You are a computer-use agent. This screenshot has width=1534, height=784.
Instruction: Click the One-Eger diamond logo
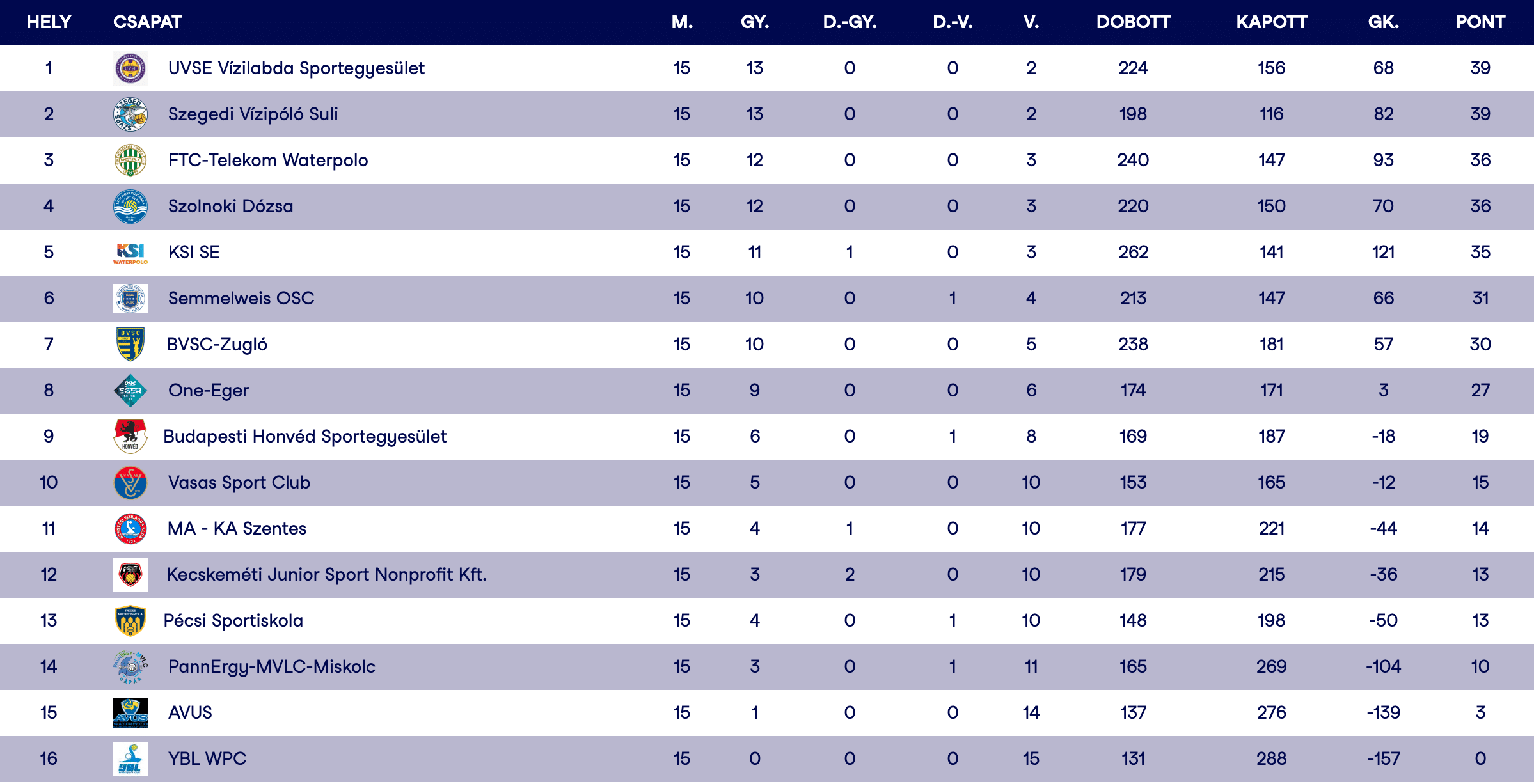[130, 391]
